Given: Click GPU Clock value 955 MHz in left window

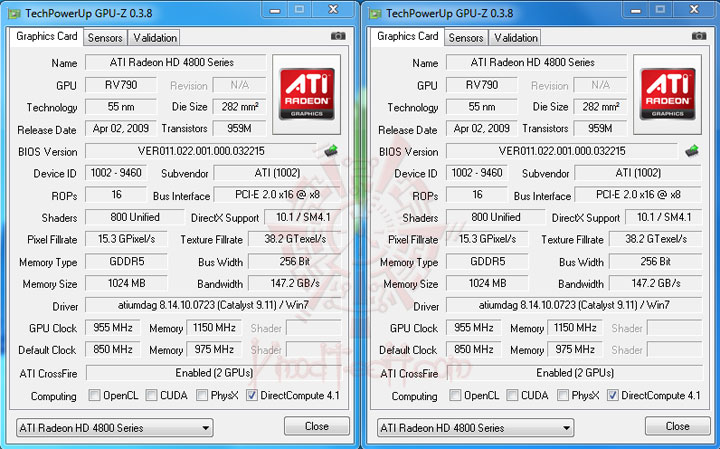Looking at the screenshot, I should pyautogui.click(x=112, y=328).
